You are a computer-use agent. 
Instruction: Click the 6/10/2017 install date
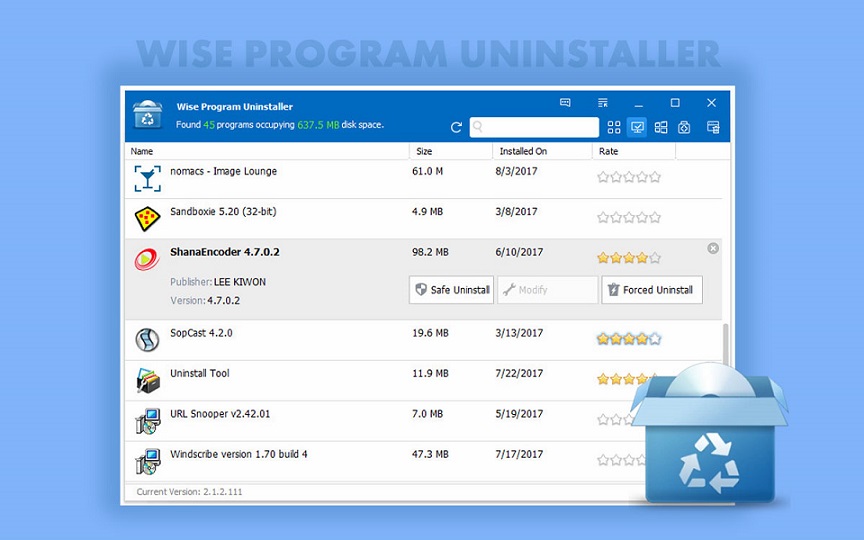[x=519, y=252]
